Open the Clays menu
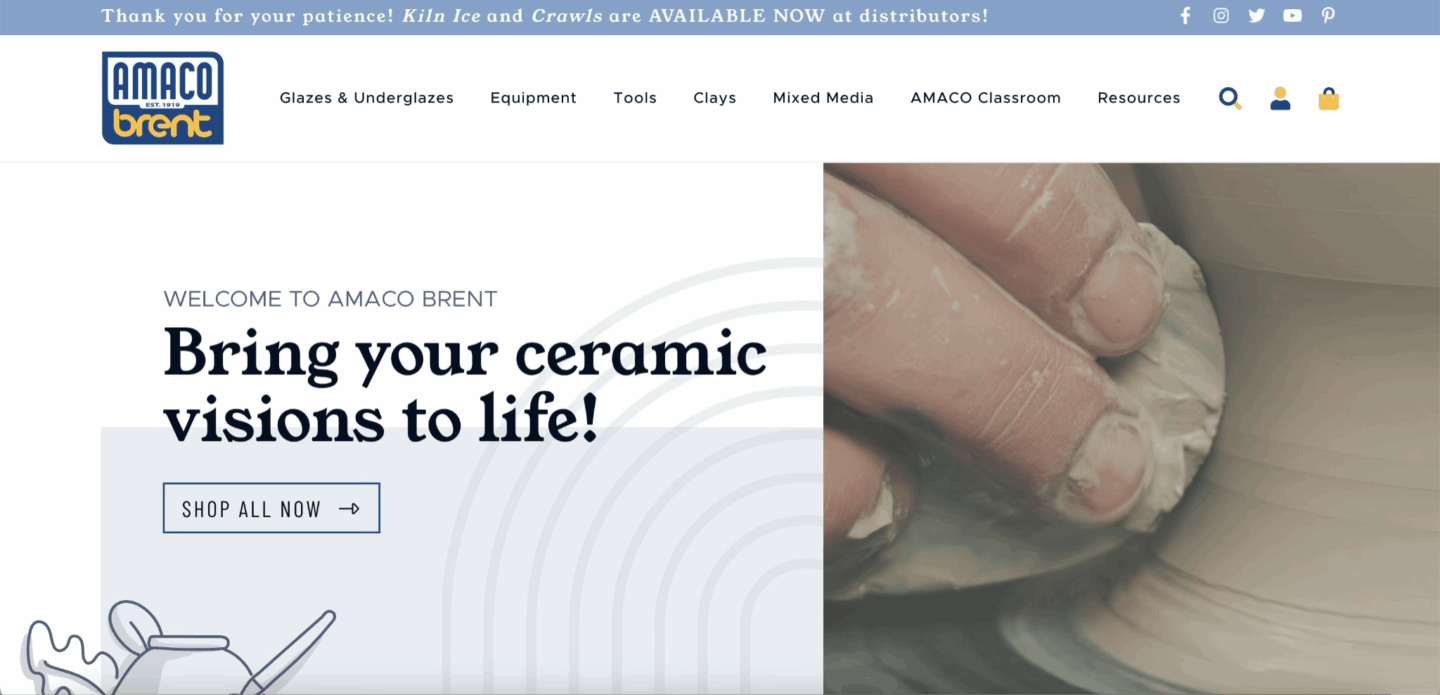1440x695 pixels. click(715, 98)
